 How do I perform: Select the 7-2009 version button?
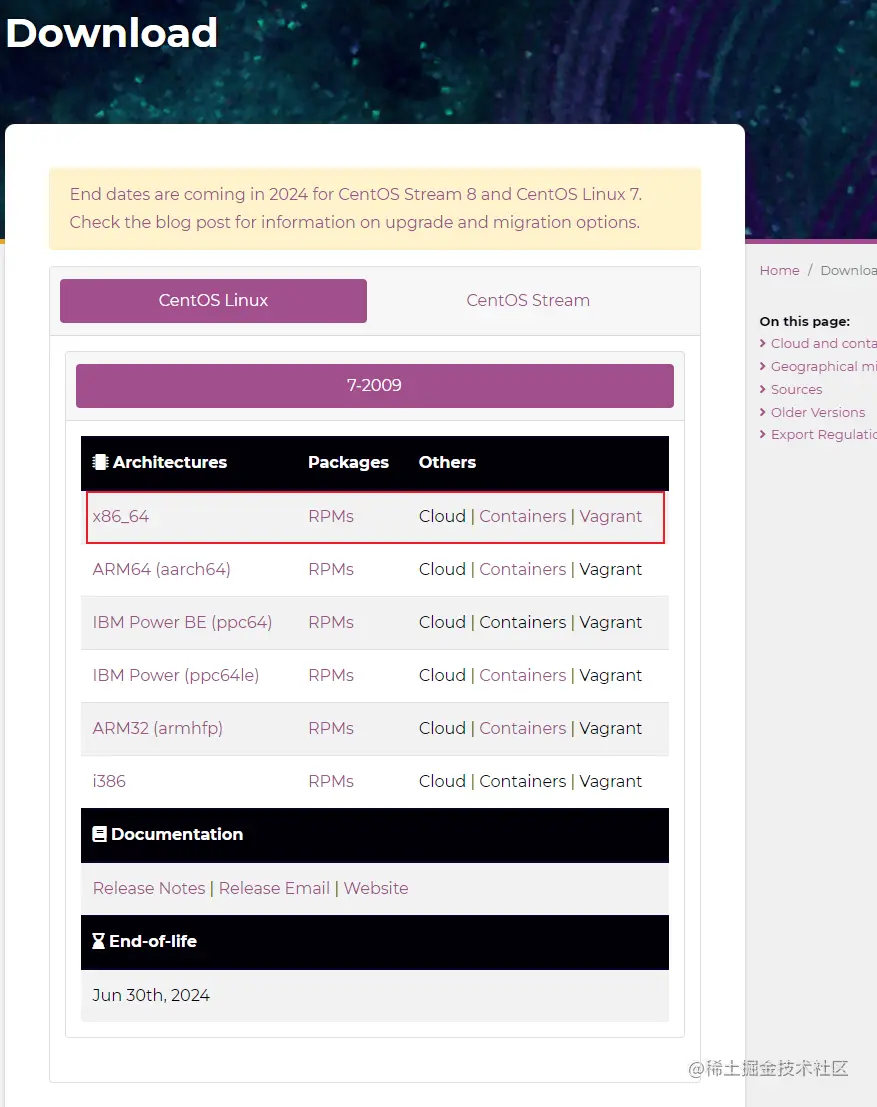click(374, 385)
